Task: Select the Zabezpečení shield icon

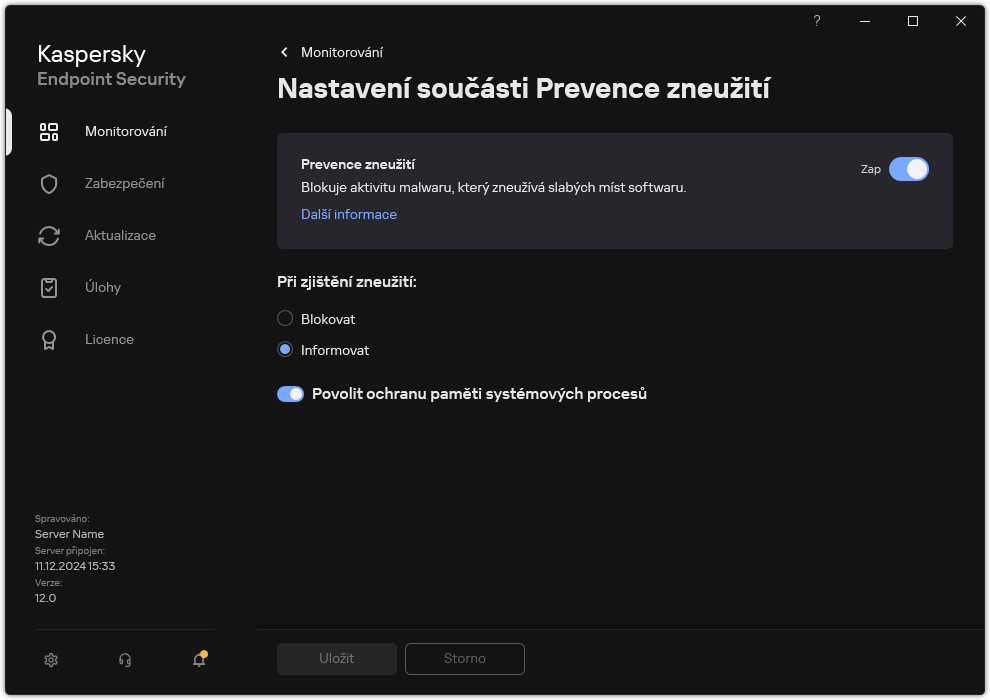Action: click(x=48, y=183)
